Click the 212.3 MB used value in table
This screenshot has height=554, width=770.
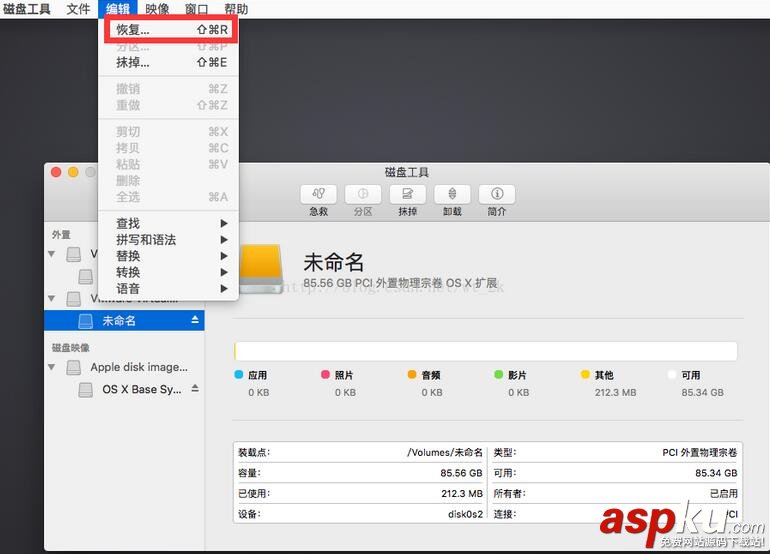[462, 494]
